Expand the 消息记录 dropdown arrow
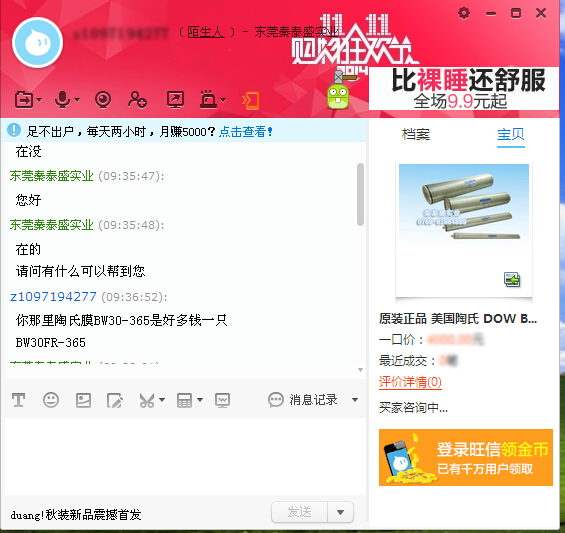 pos(355,400)
